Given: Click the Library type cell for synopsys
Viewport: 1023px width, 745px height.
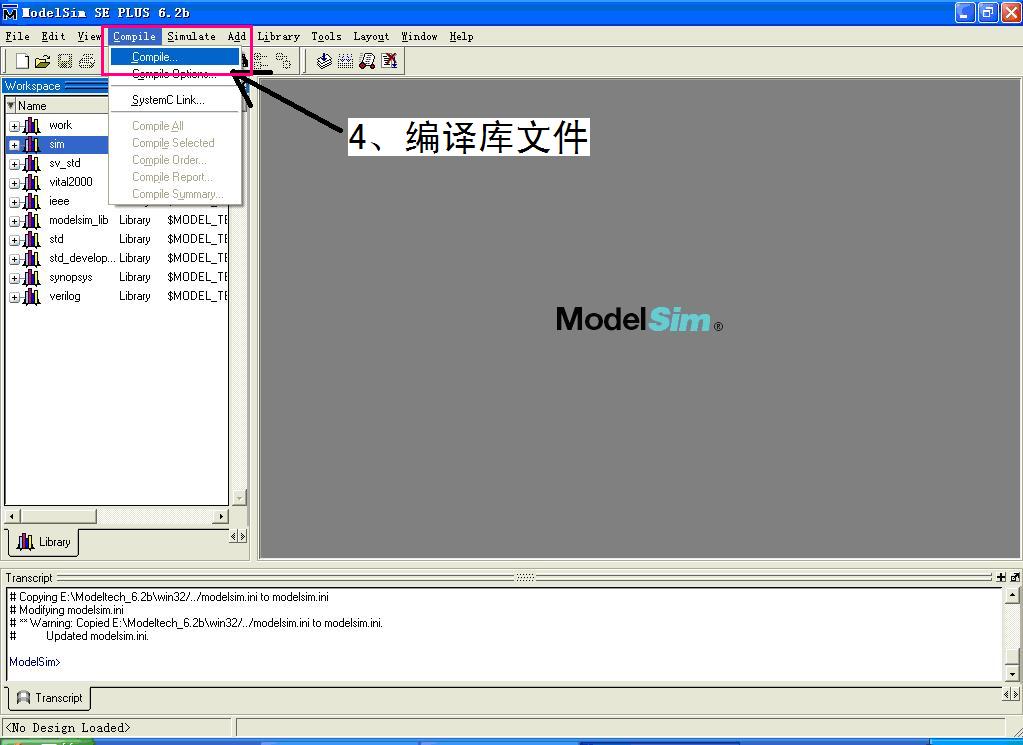Looking at the screenshot, I should [x=134, y=277].
